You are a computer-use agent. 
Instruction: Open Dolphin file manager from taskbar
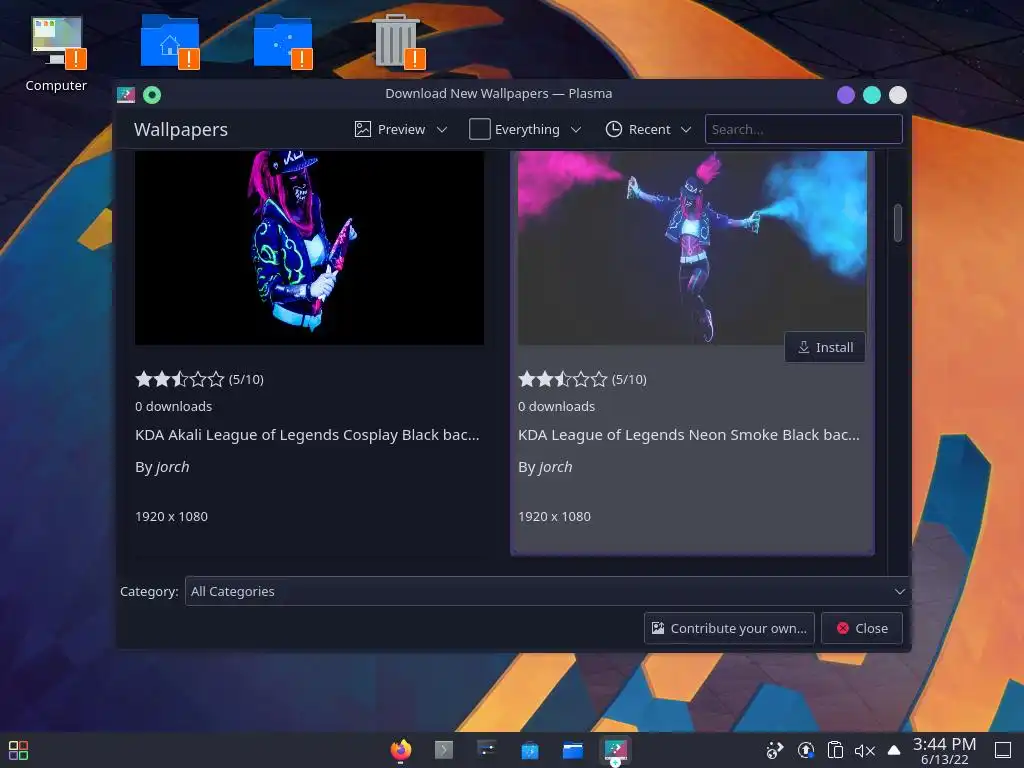pyautogui.click(x=573, y=750)
